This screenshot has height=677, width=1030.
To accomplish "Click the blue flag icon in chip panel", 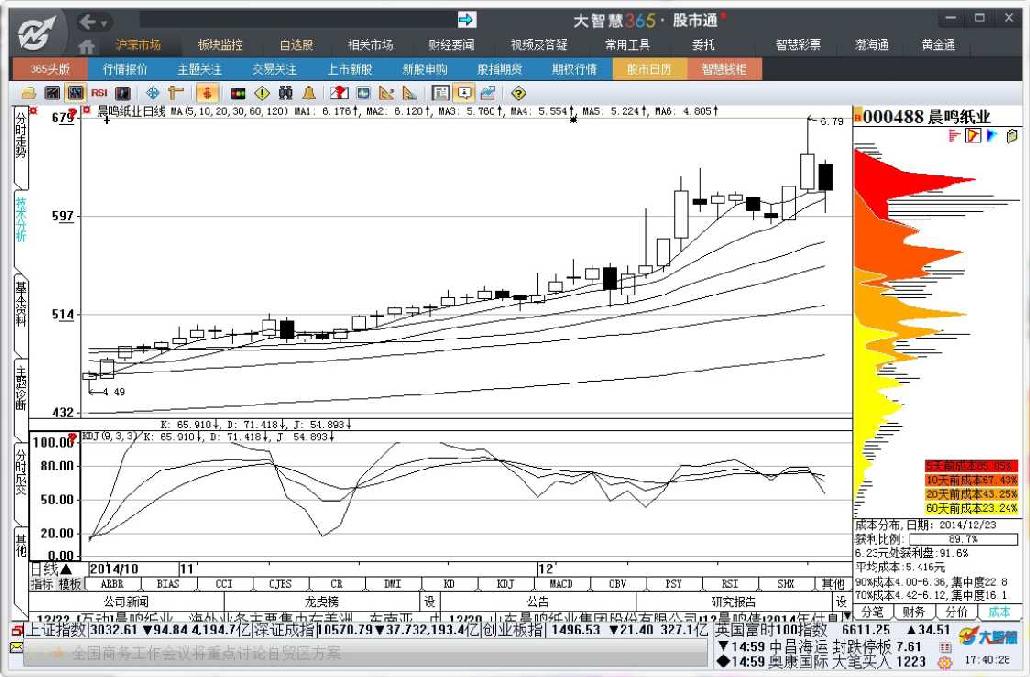I will (x=992, y=136).
